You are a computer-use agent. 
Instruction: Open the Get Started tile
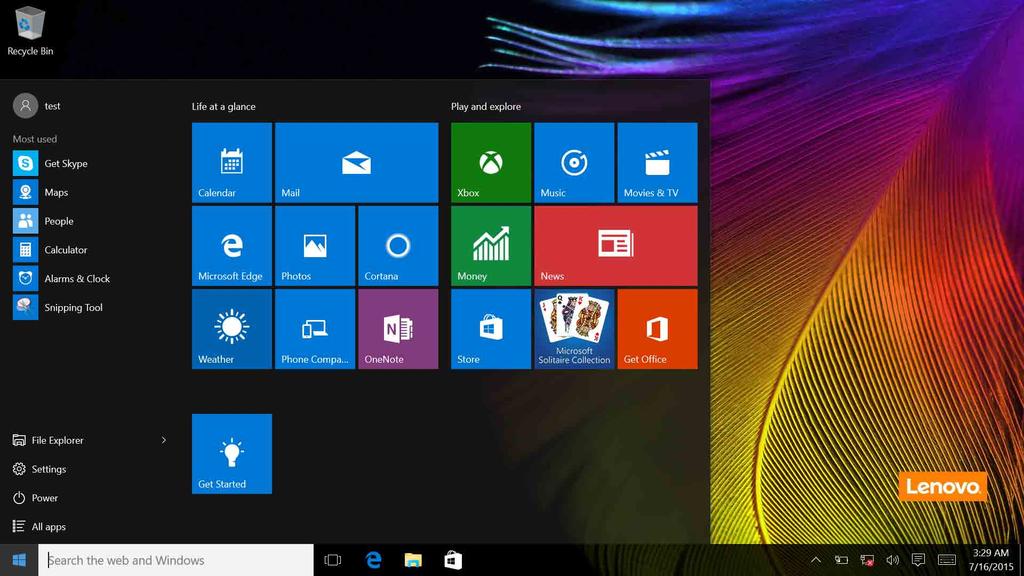pos(232,454)
